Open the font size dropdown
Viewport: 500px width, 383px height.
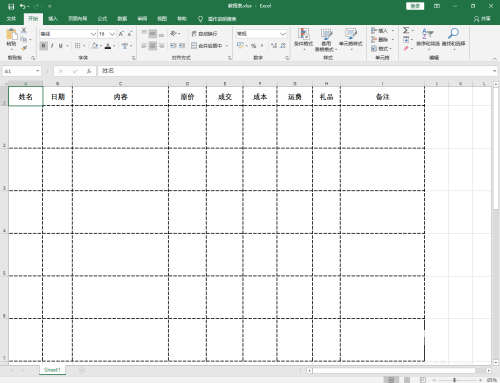pos(112,34)
